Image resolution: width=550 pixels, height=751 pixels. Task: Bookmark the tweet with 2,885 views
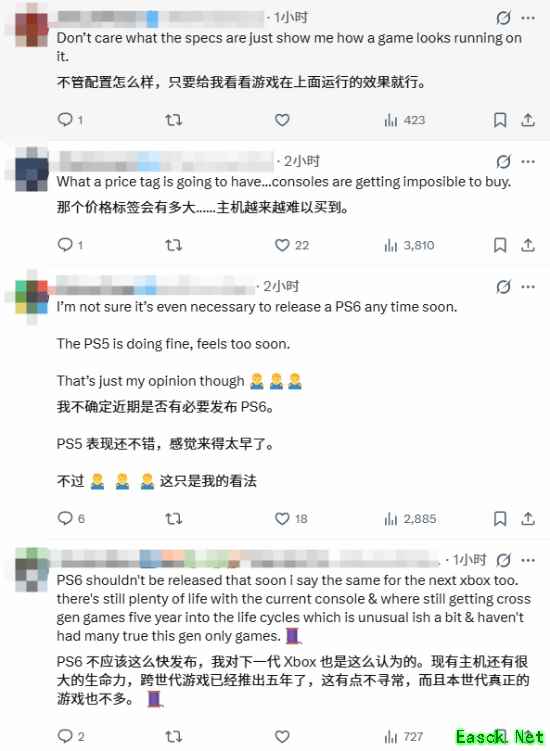click(500, 519)
